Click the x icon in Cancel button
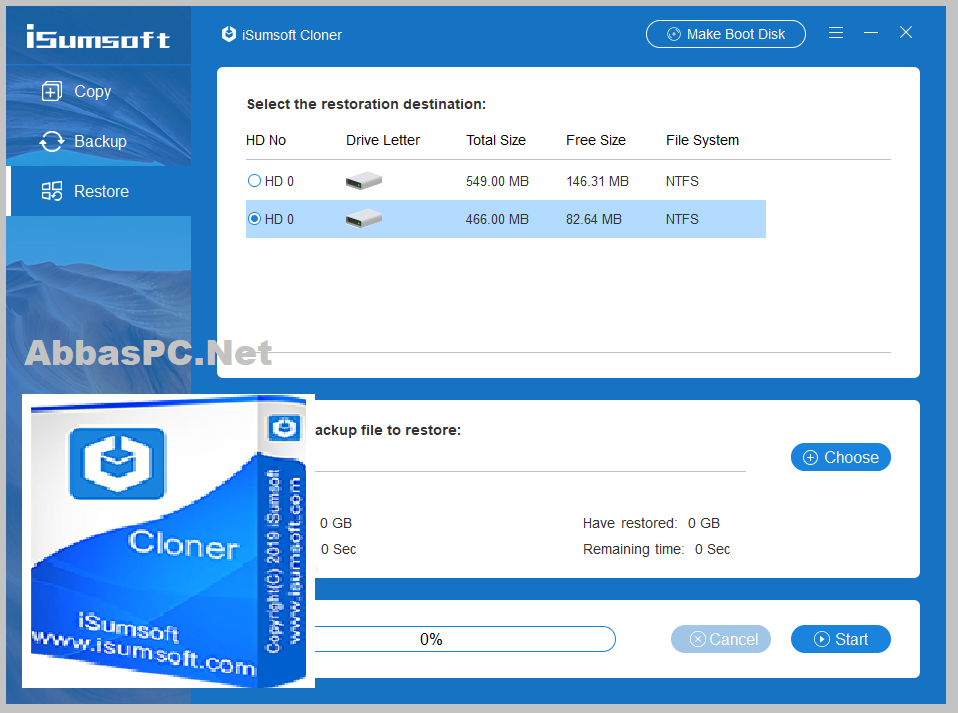958x713 pixels. (x=697, y=639)
